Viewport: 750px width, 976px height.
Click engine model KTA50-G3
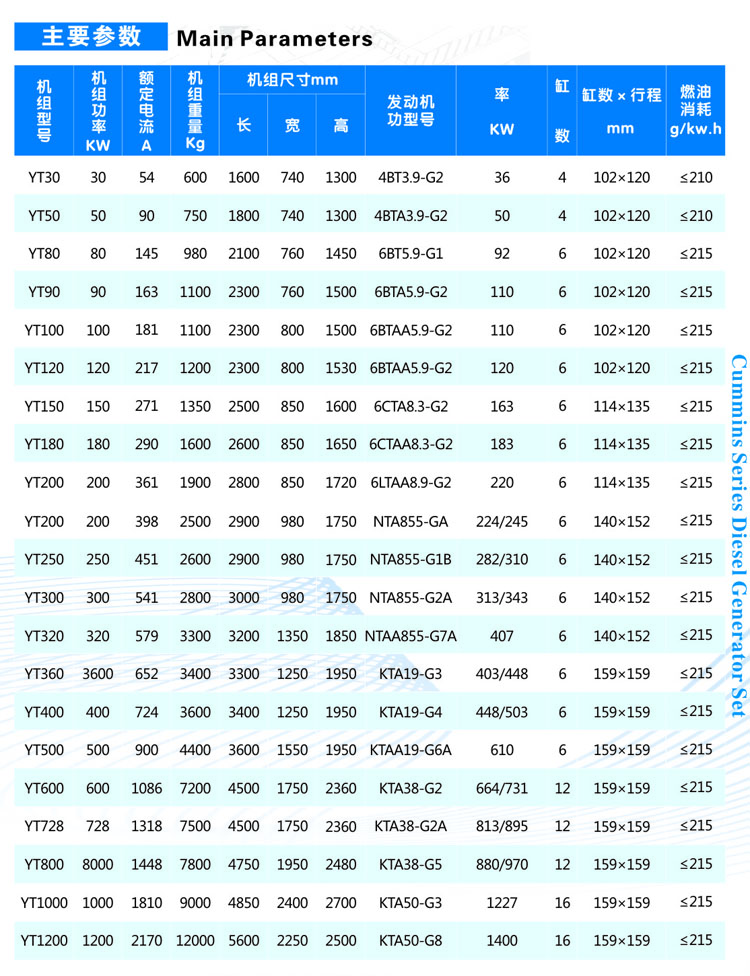point(411,903)
